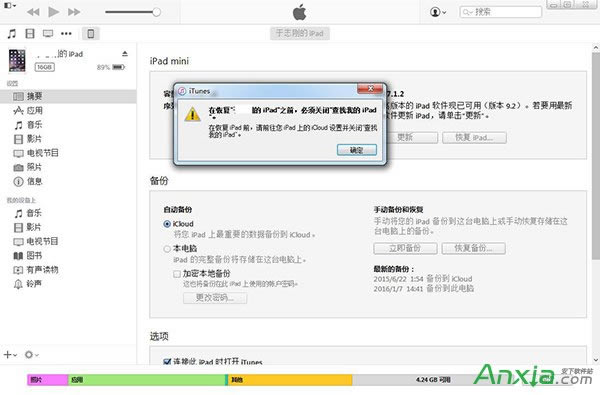
Task: Click the pink photos storage segment
Action: [x=48, y=380]
